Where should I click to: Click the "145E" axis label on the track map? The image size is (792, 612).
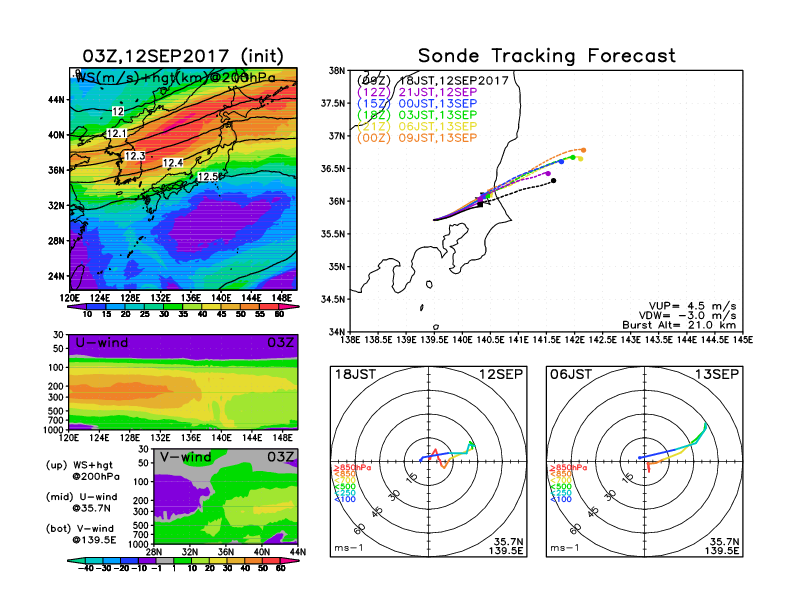coord(743,340)
